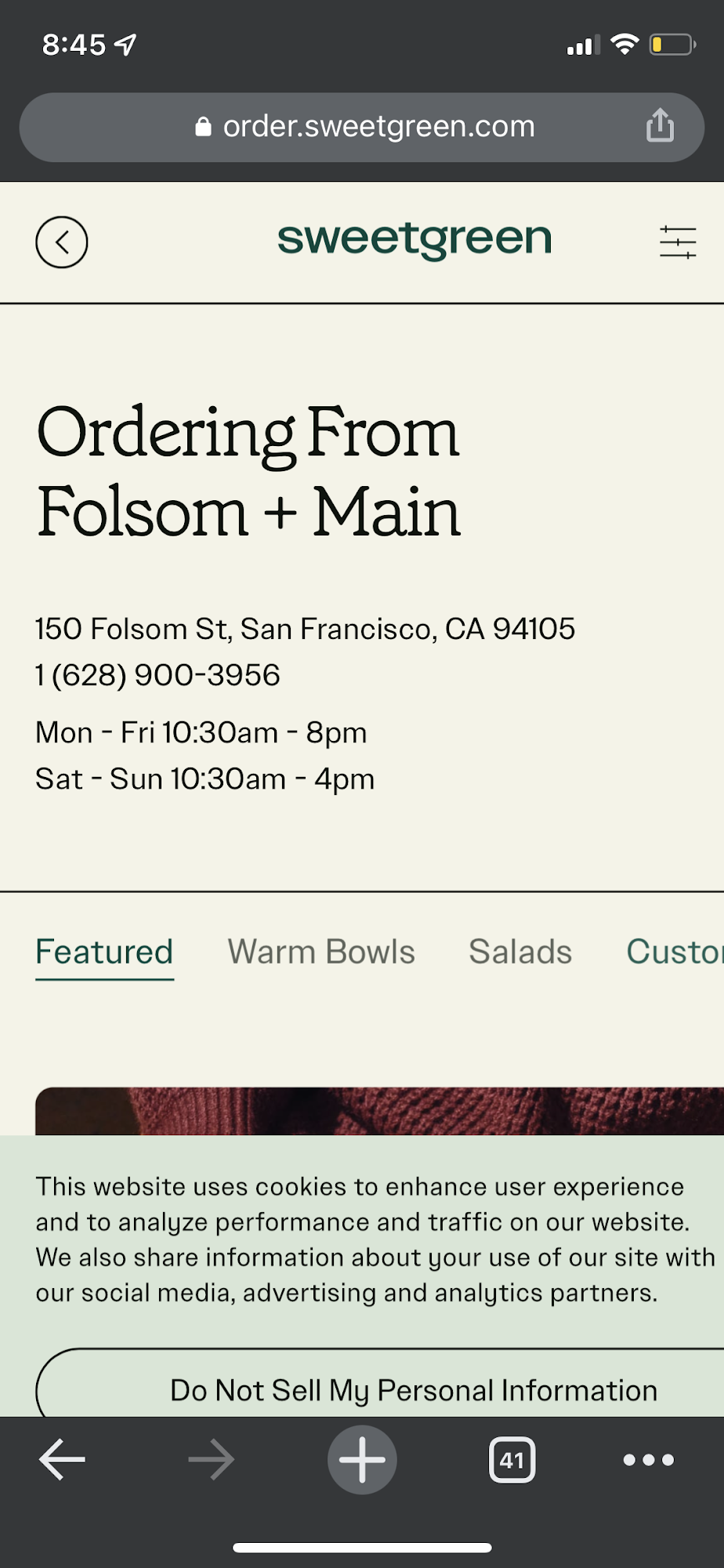
Task: Tap the sweetgreen logo
Action: pos(414,239)
